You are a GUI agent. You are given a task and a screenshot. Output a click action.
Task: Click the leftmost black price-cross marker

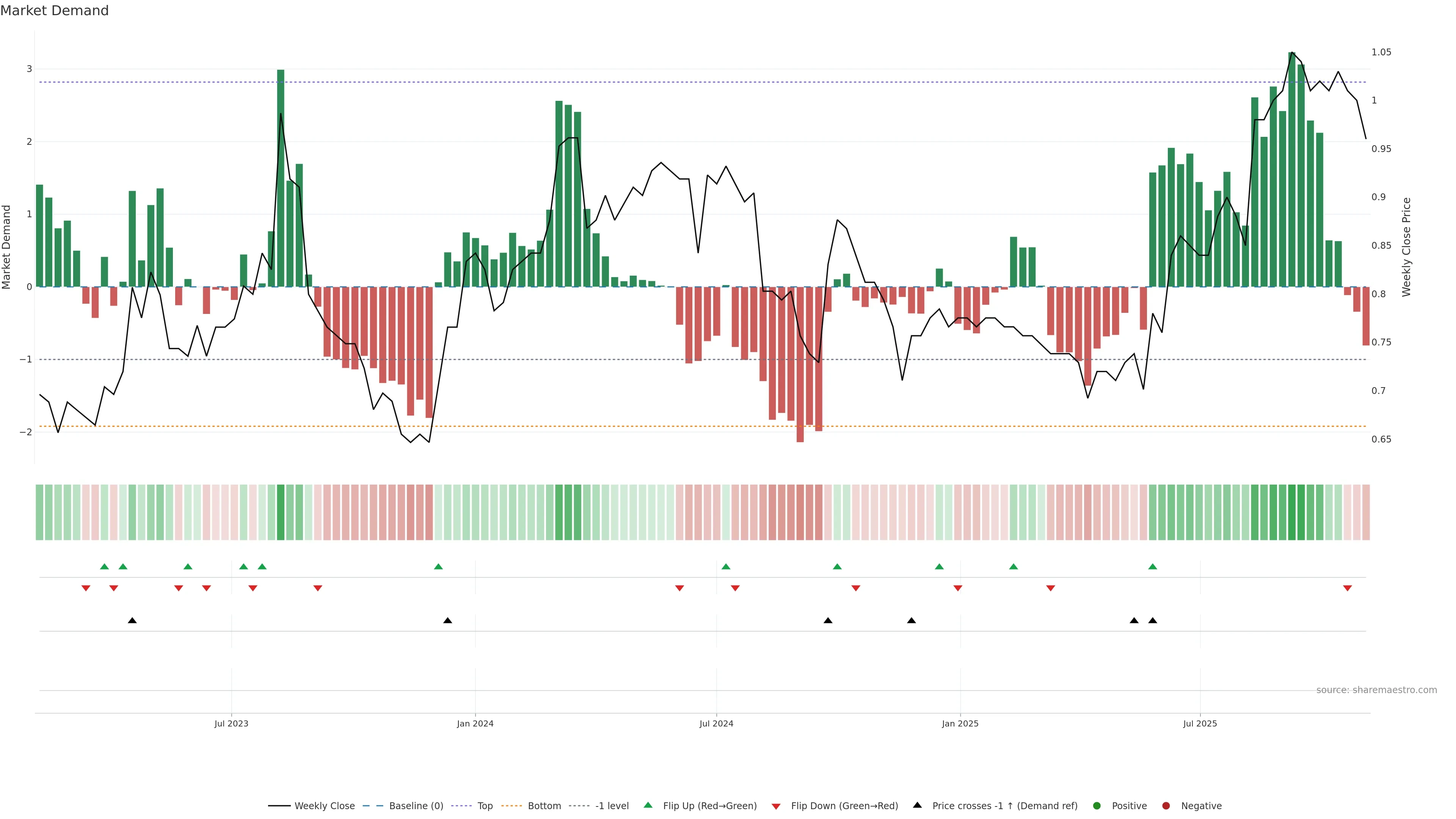132,620
